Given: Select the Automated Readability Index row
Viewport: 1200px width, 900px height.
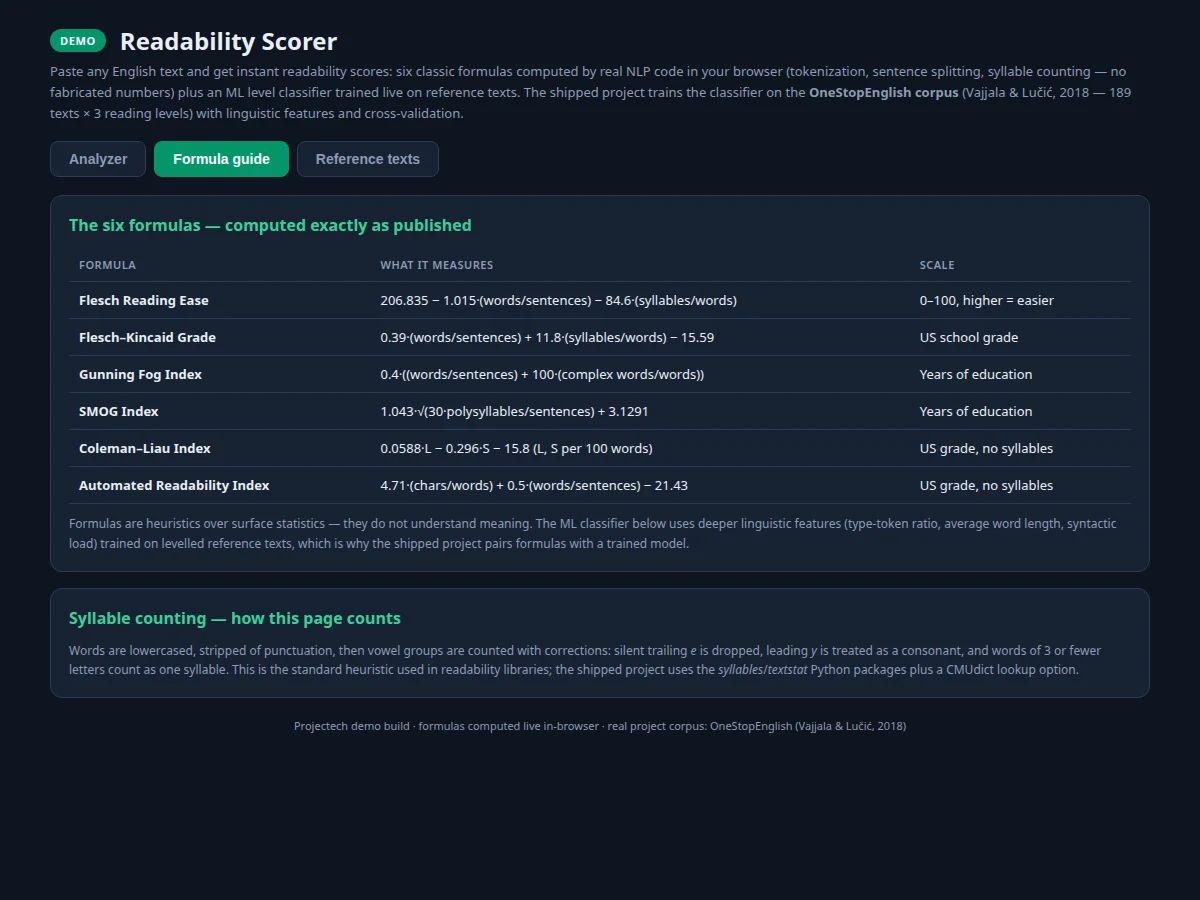Looking at the screenshot, I should point(600,485).
